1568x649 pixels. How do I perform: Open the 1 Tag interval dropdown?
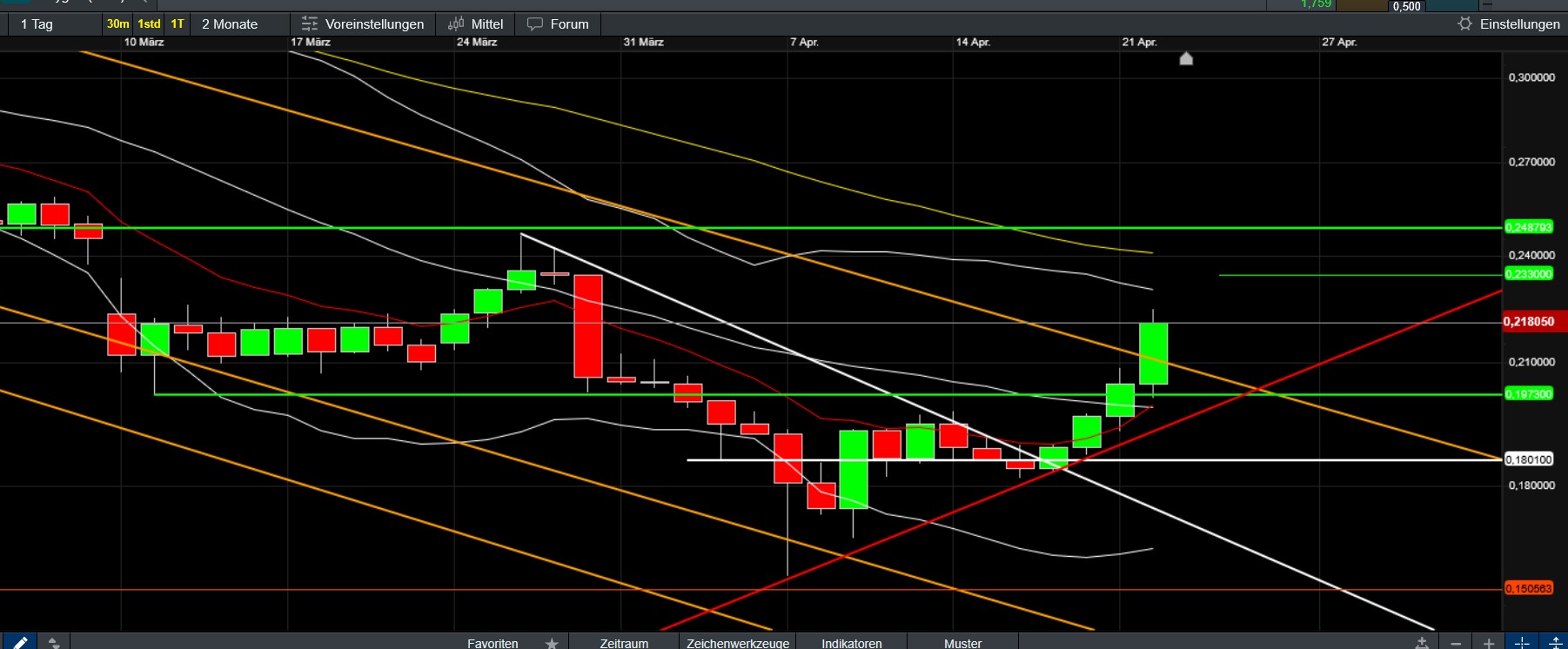pyautogui.click(x=37, y=24)
